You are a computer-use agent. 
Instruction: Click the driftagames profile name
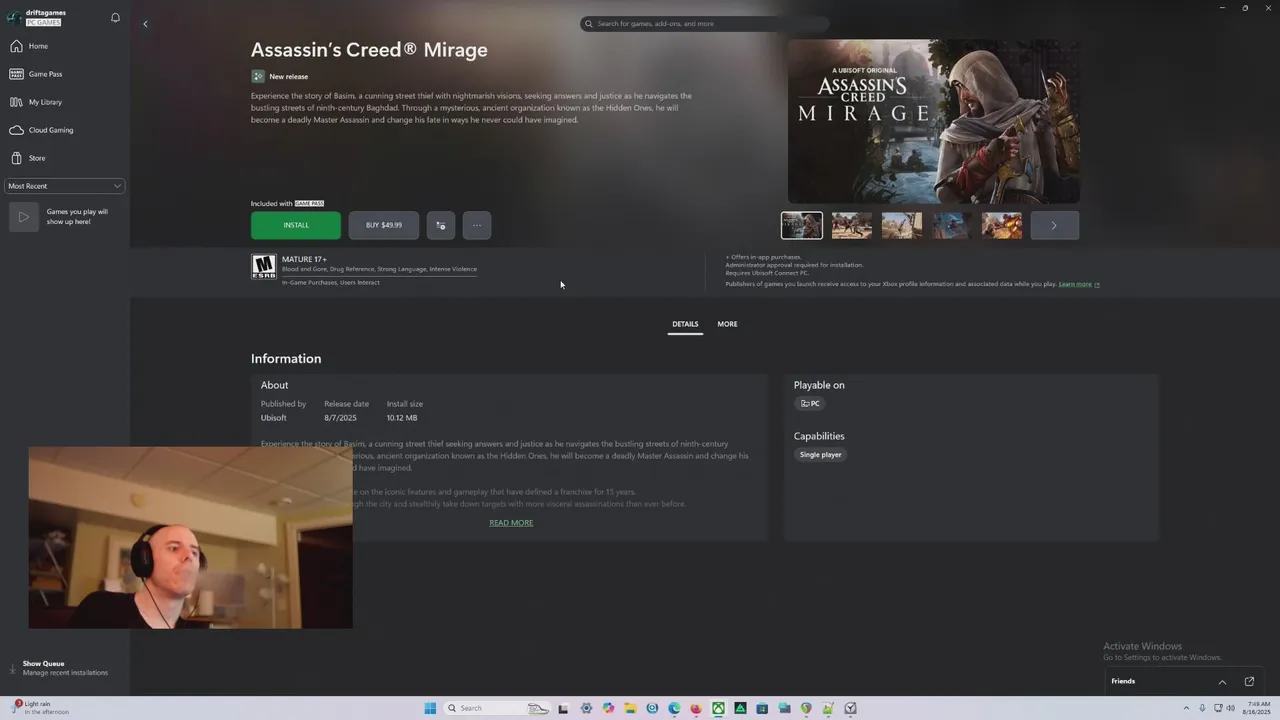46,13
